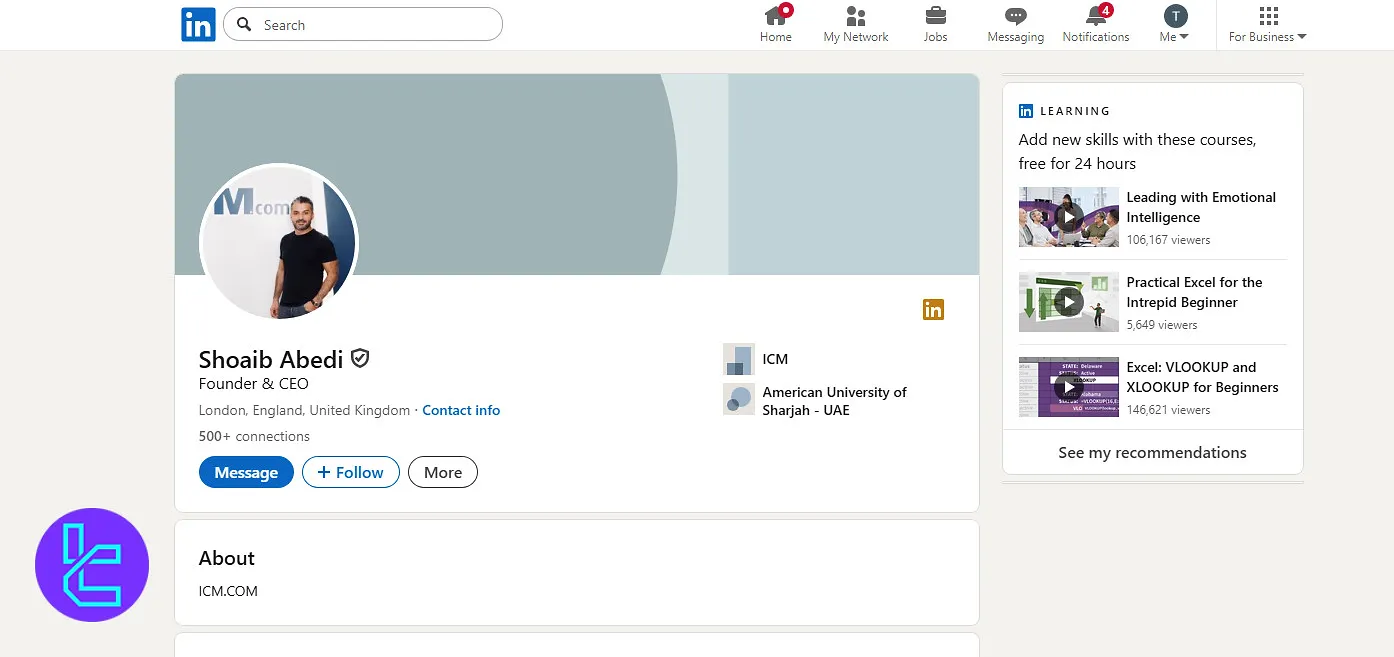Open the Contact info link
The height and width of the screenshot is (657, 1394).
tap(461, 410)
